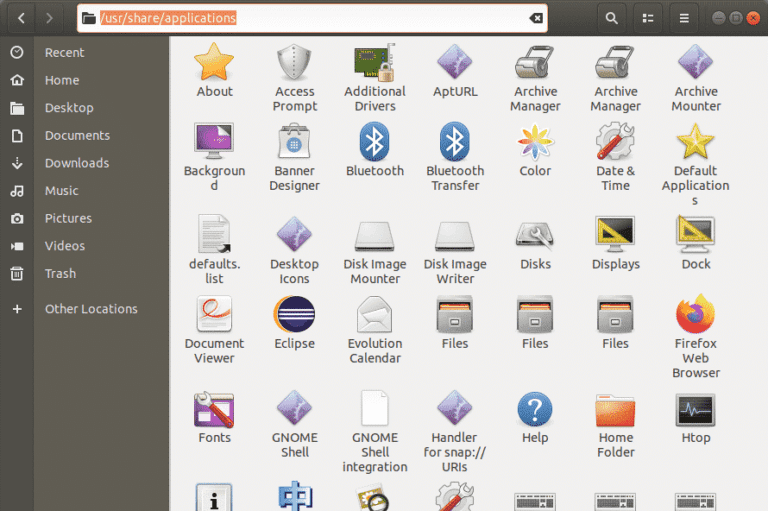Select Handler for snap:// URIs icon
Image resolution: width=768 pixels, height=511 pixels.
[x=455, y=408]
